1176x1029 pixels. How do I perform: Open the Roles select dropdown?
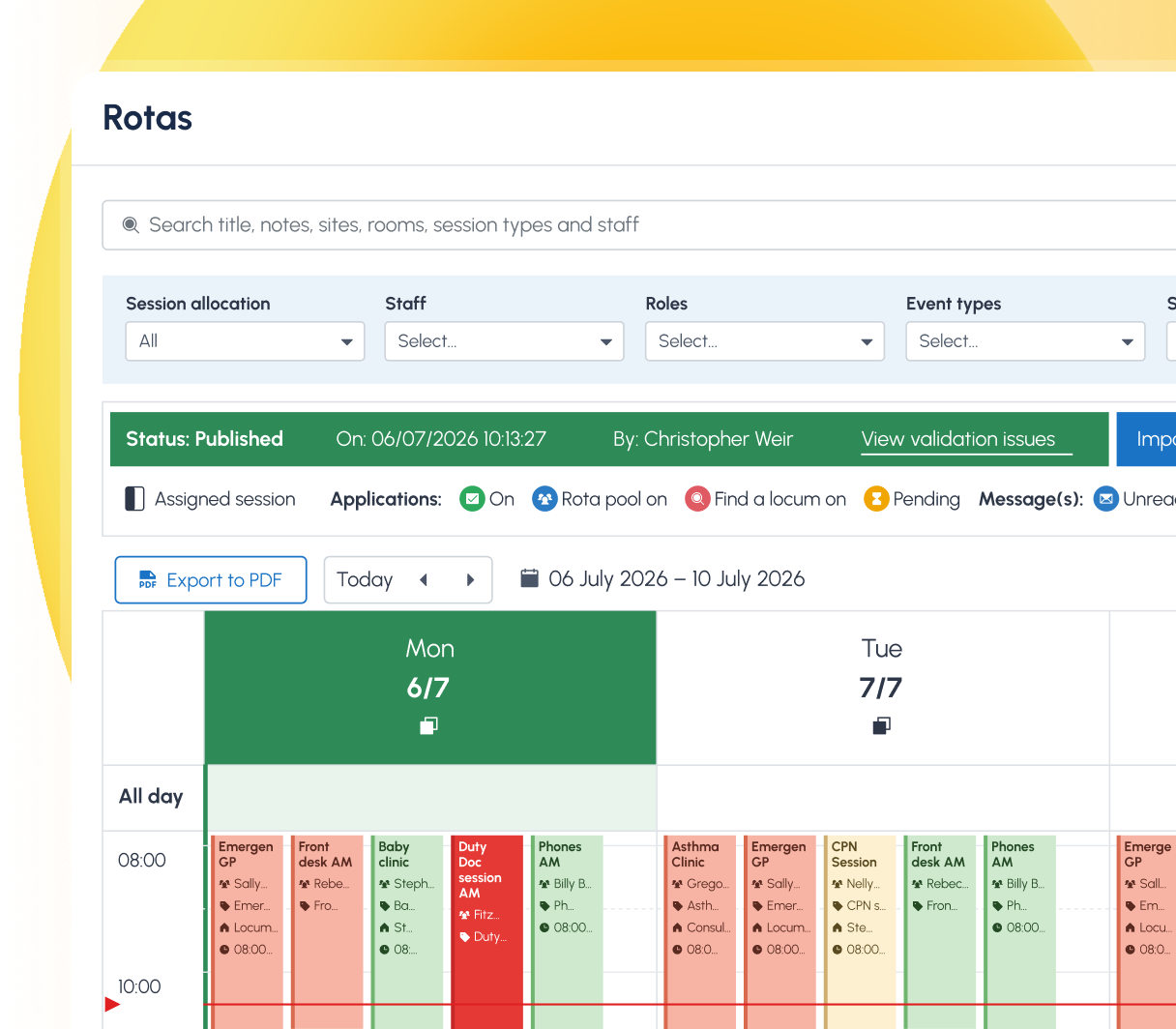coord(765,341)
